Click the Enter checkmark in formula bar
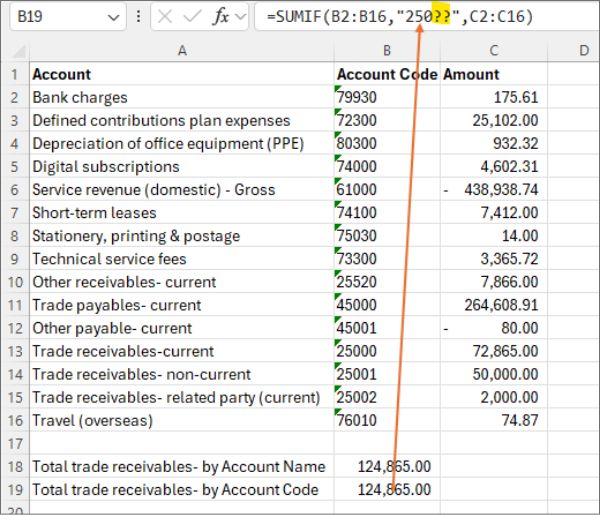Viewport: 600px width, 515px height. (192, 18)
